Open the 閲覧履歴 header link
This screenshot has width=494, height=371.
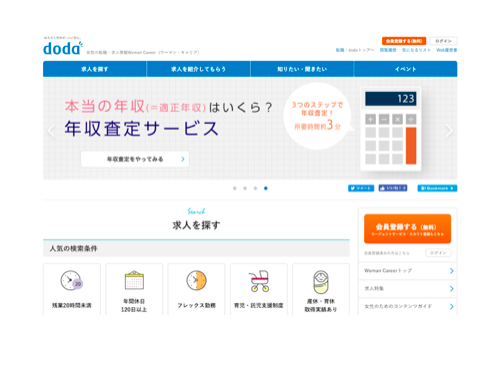[388, 50]
